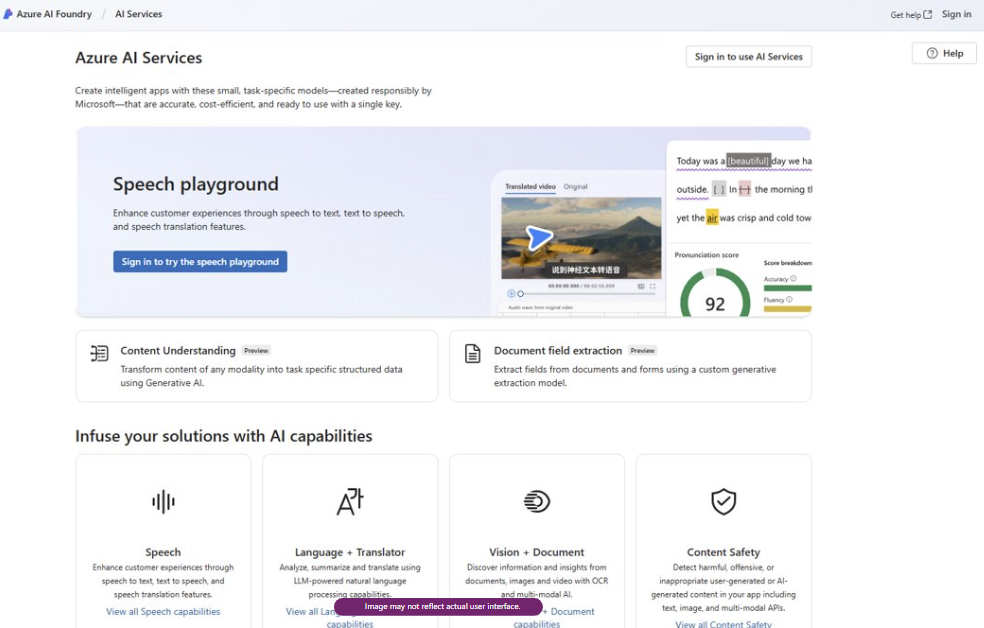Open the Azure AI Foundry breadcrumb link
This screenshot has height=628, width=984.
click(54, 14)
